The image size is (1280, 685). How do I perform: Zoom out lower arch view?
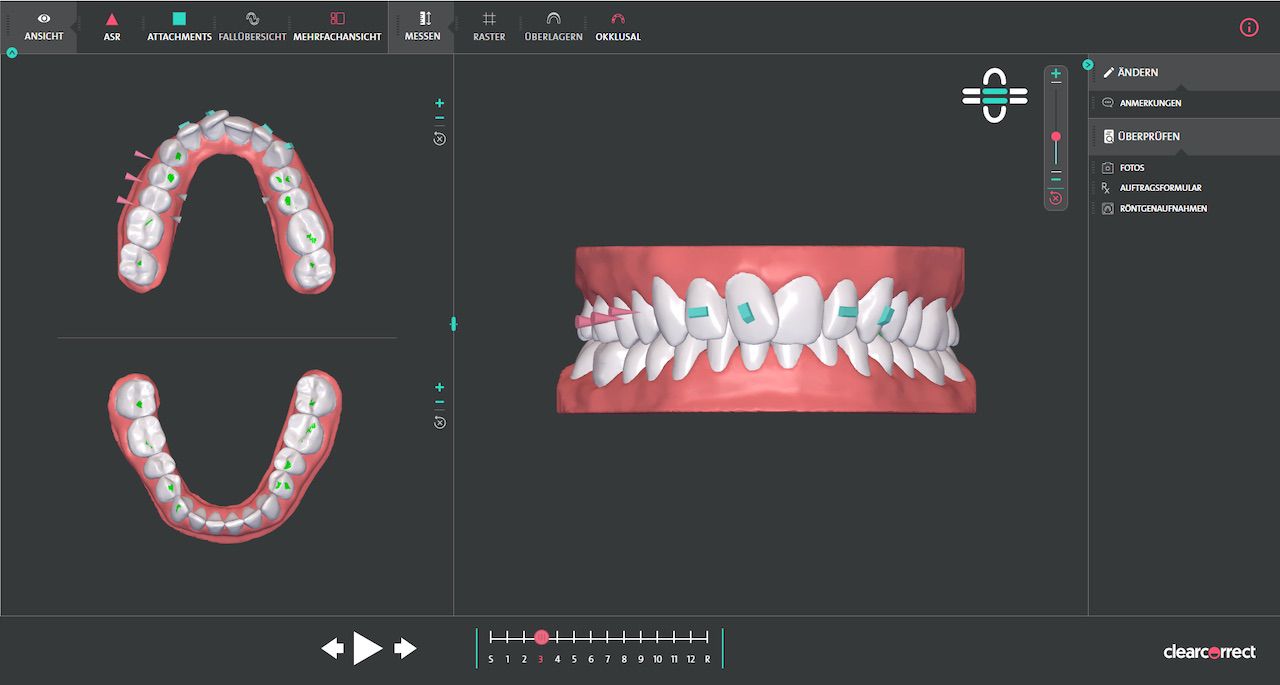439,404
